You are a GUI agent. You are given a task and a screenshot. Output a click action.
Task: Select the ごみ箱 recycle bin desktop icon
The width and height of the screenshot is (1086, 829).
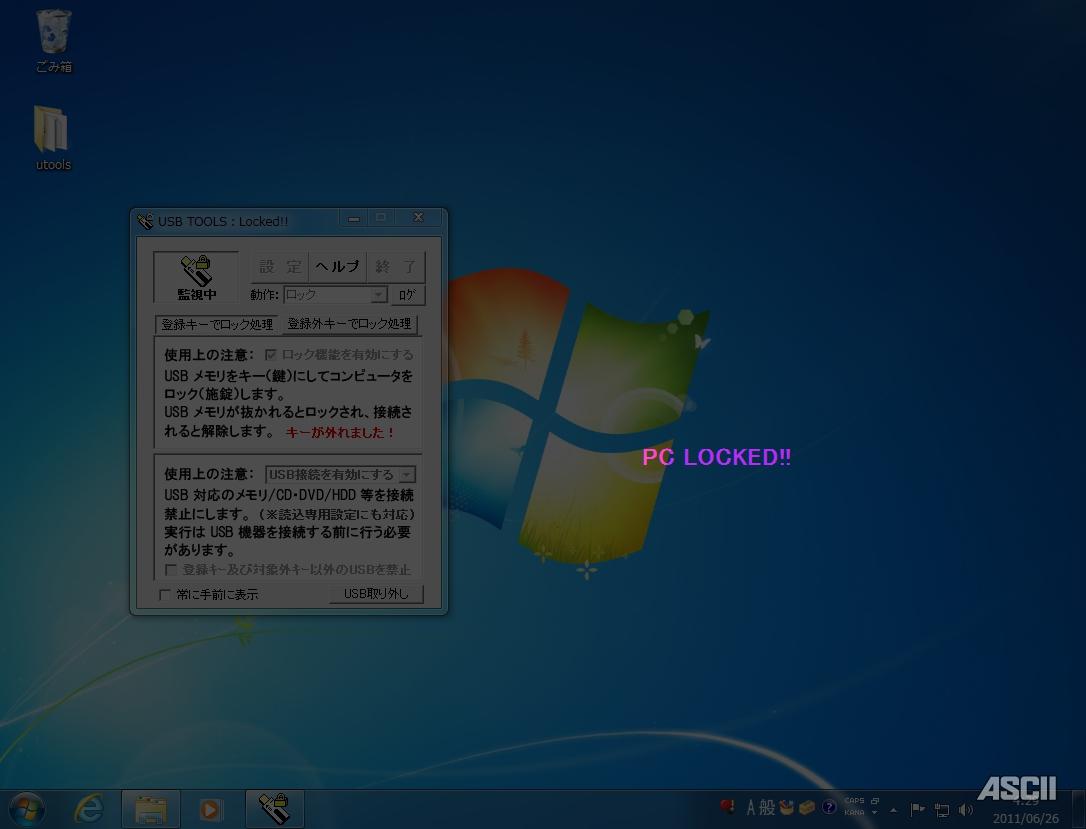pos(53,41)
